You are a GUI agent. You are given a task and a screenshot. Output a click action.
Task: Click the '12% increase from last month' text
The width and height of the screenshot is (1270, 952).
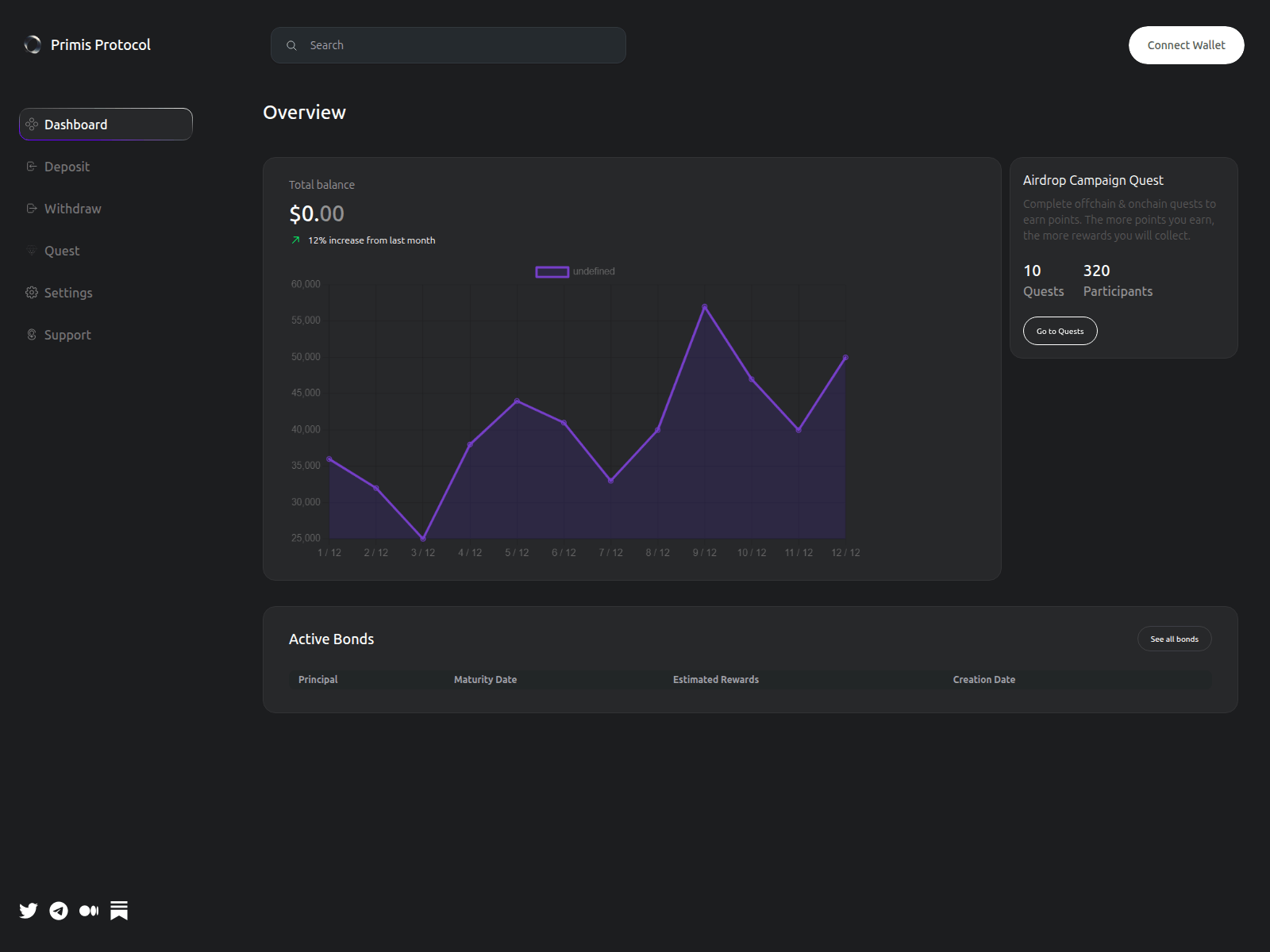click(x=371, y=240)
